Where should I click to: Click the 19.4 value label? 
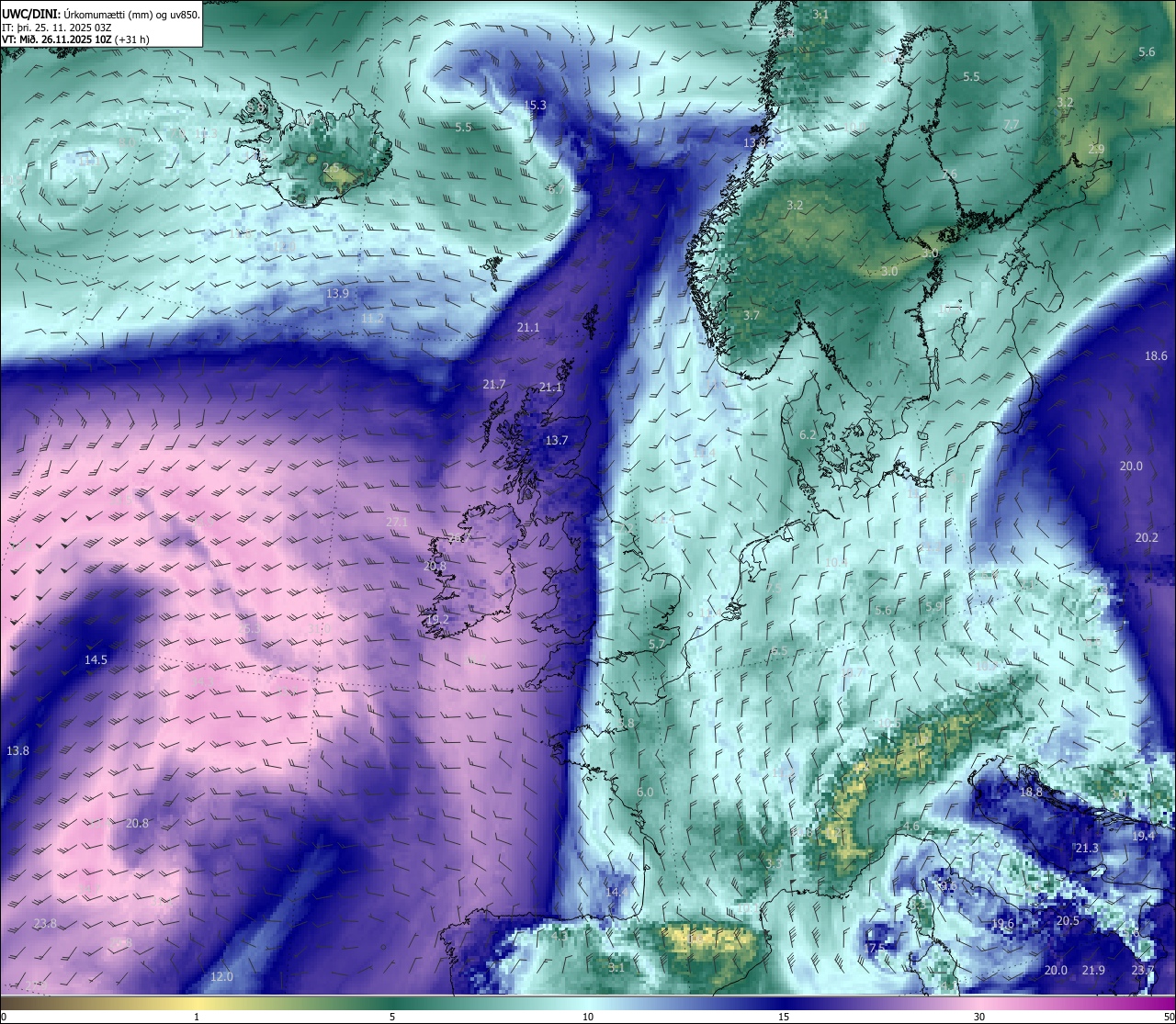click(x=1143, y=836)
